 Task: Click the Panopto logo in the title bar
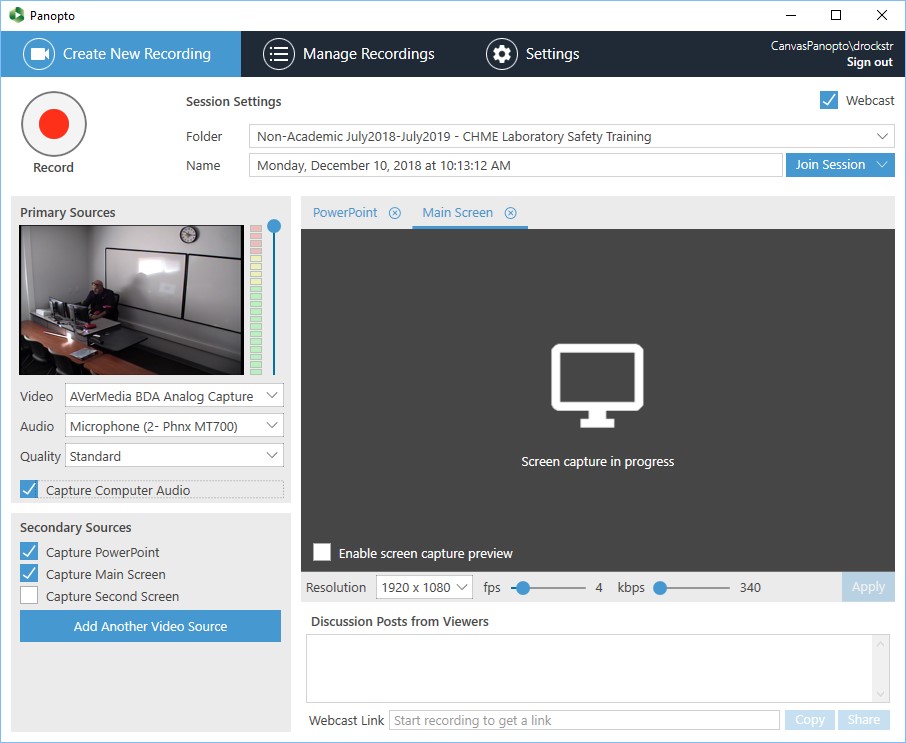pyautogui.click(x=16, y=15)
